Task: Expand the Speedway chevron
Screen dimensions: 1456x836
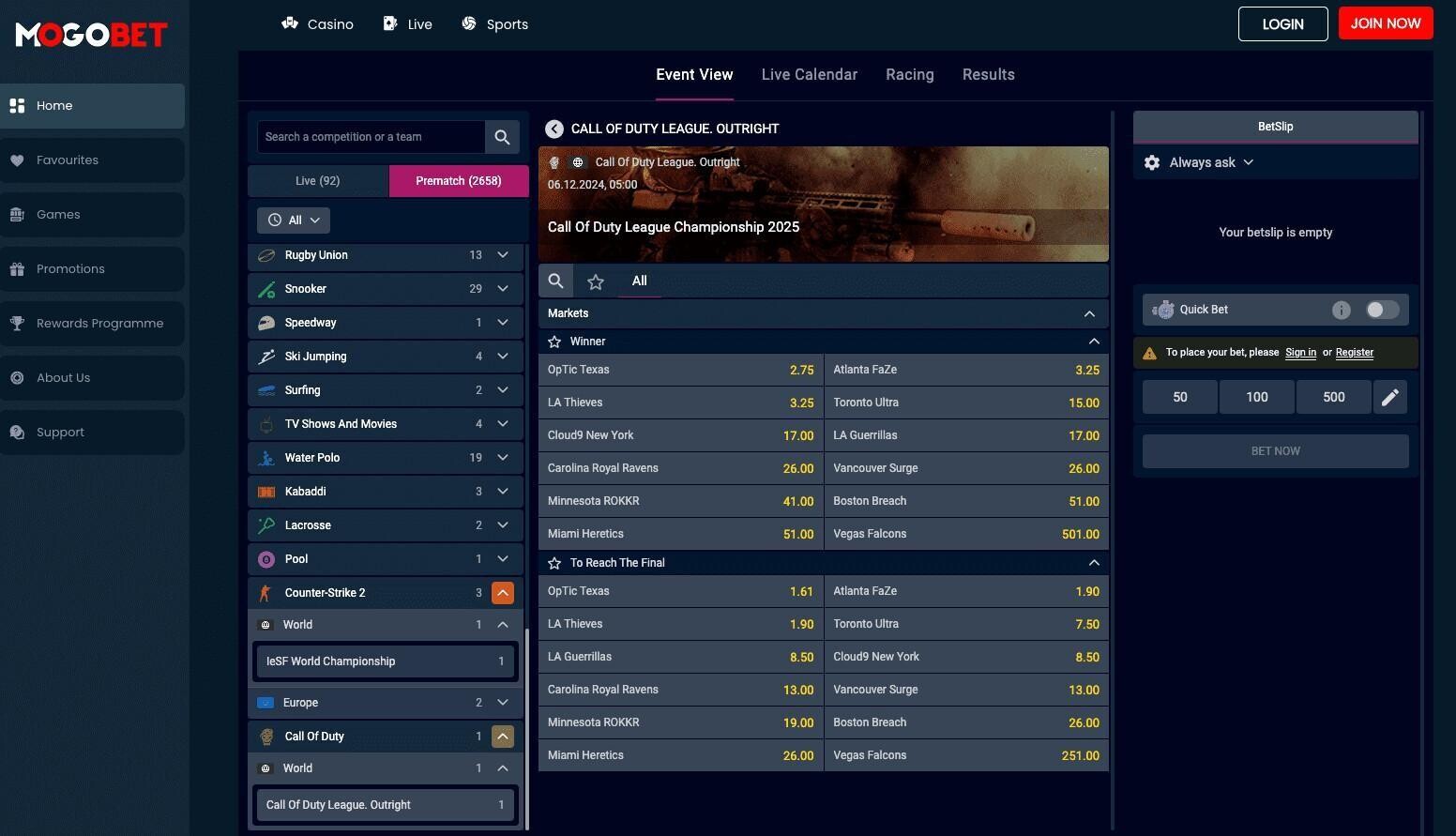Action: click(503, 323)
